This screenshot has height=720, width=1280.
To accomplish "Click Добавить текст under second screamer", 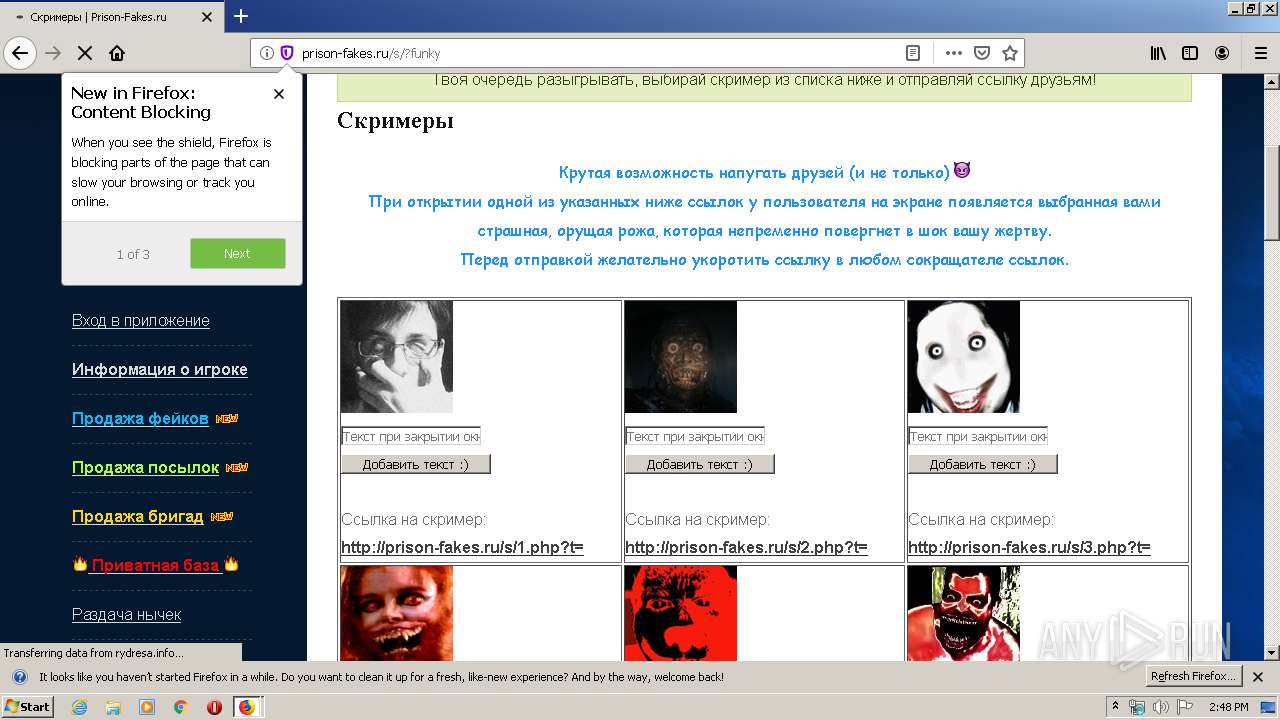I will point(700,464).
